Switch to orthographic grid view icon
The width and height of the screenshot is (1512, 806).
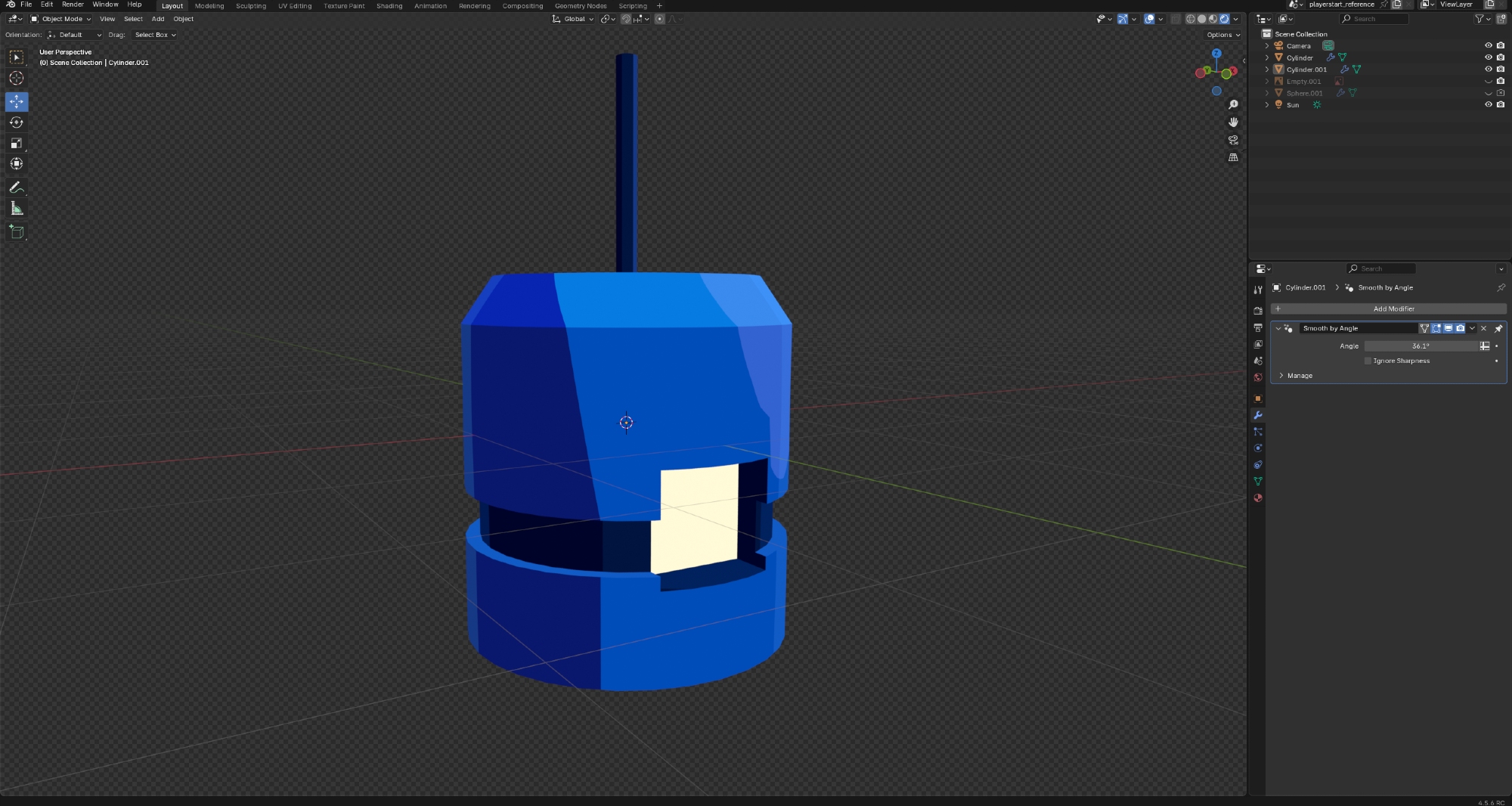(1233, 158)
